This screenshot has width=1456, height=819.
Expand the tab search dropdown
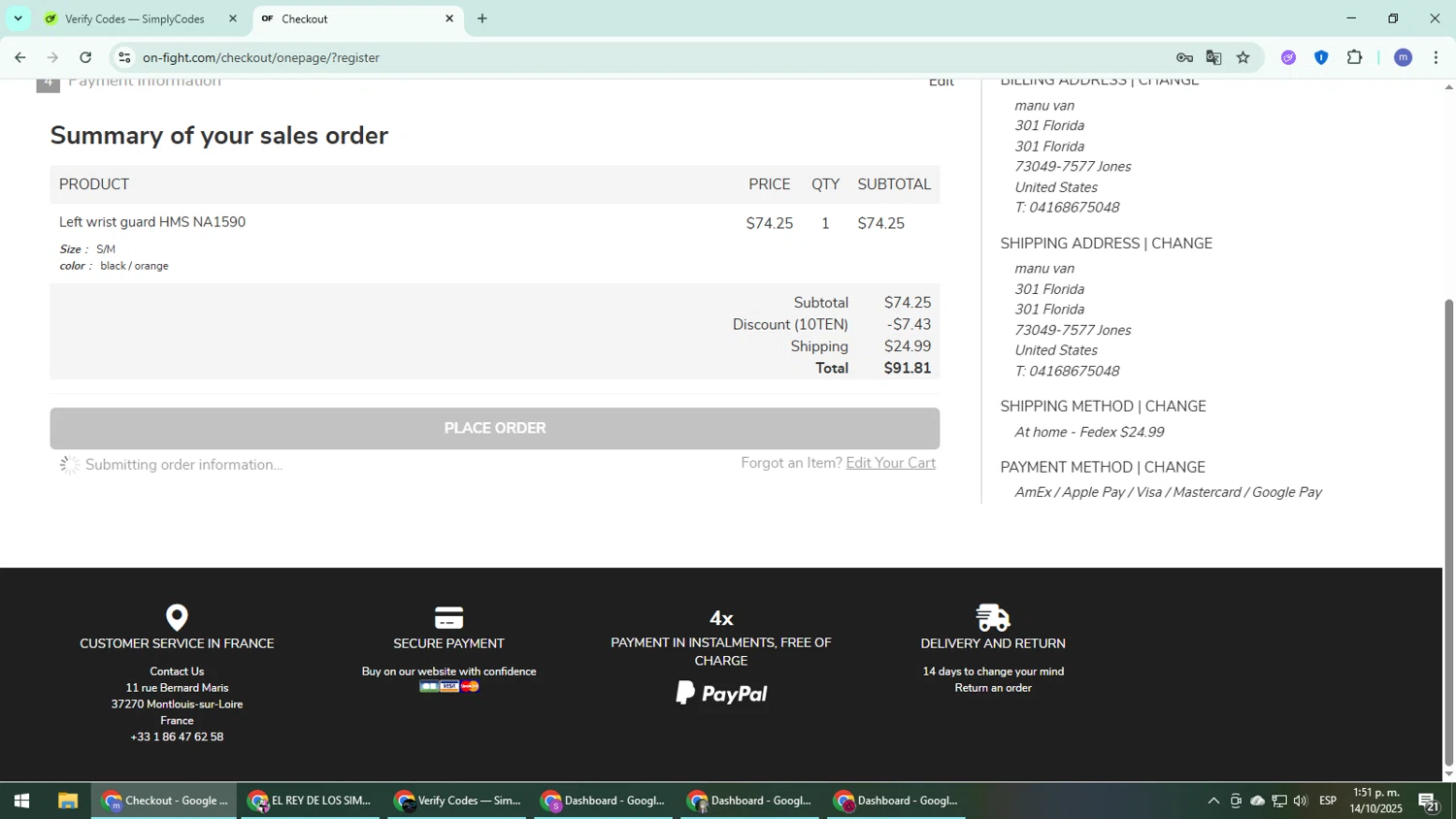point(17,18)
